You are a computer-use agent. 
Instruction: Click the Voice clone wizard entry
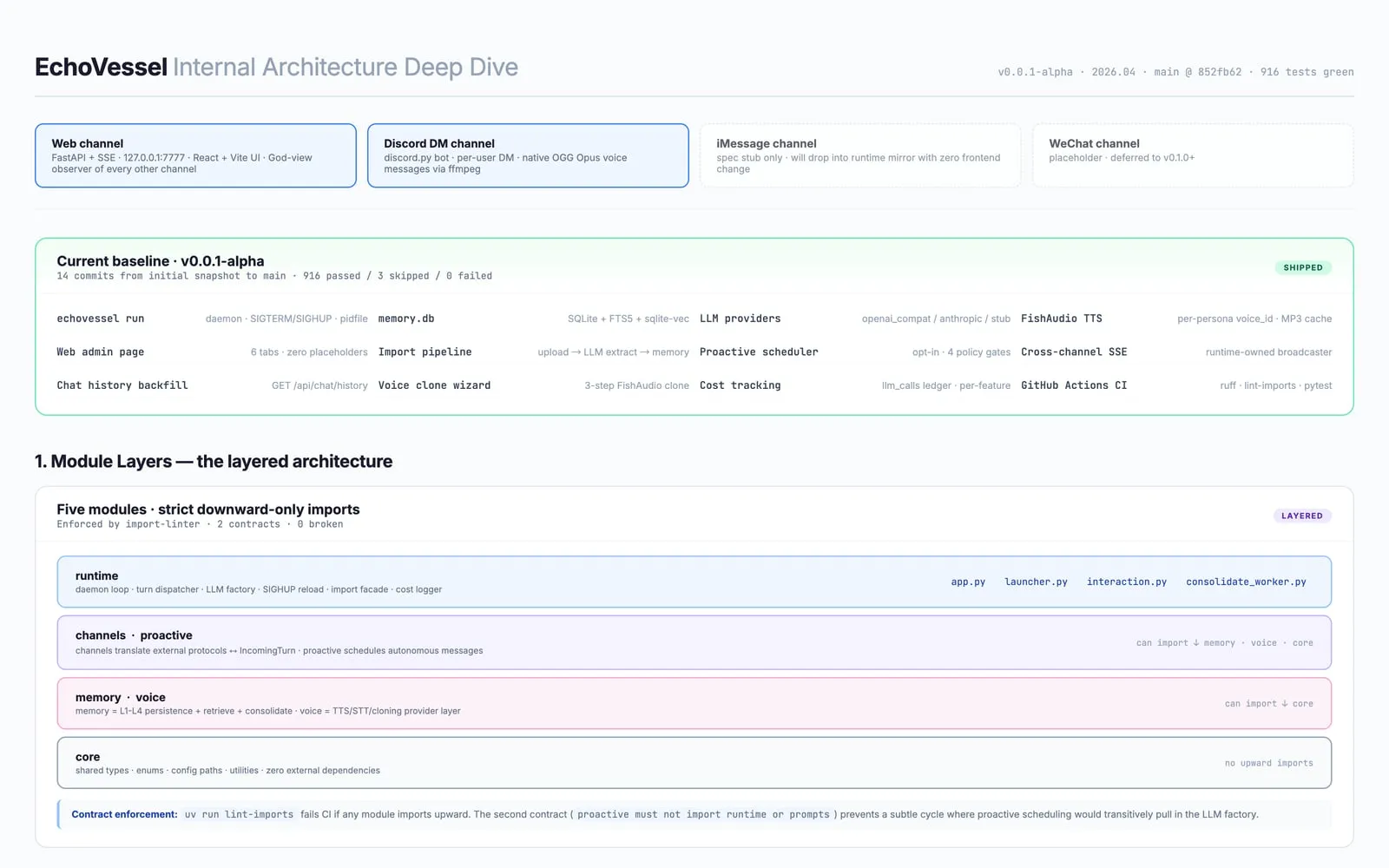tap(433, 385)
